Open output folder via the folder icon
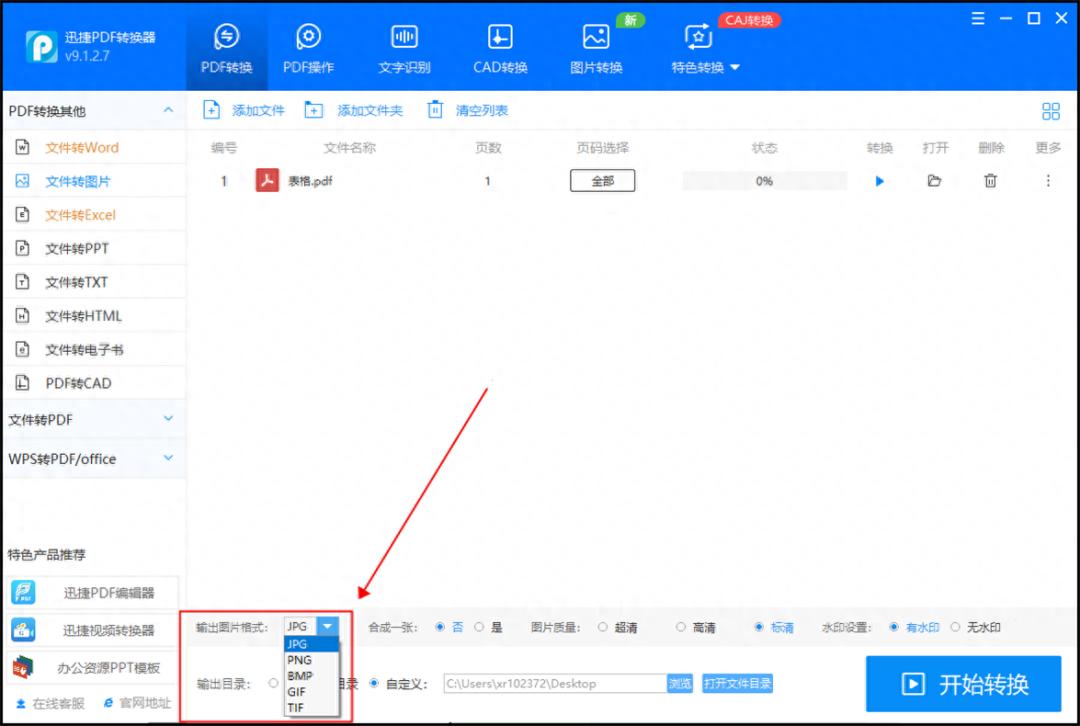Screen dimensions: 1080x726 tap(935, 181)
